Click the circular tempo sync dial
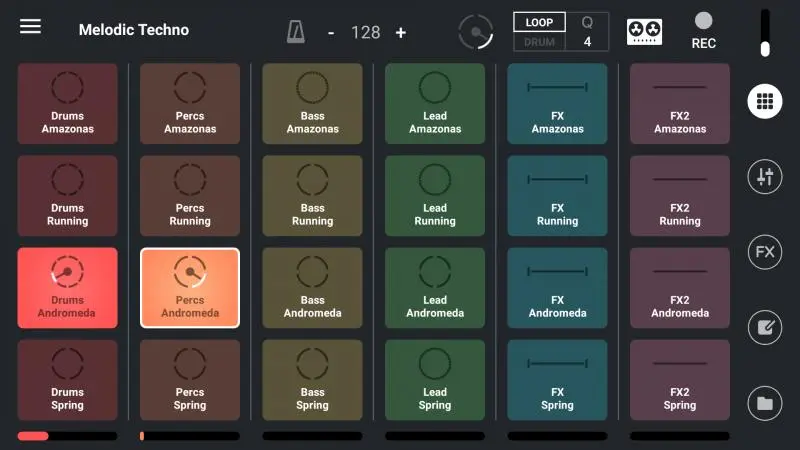The image size is (800, 450). 476,32
